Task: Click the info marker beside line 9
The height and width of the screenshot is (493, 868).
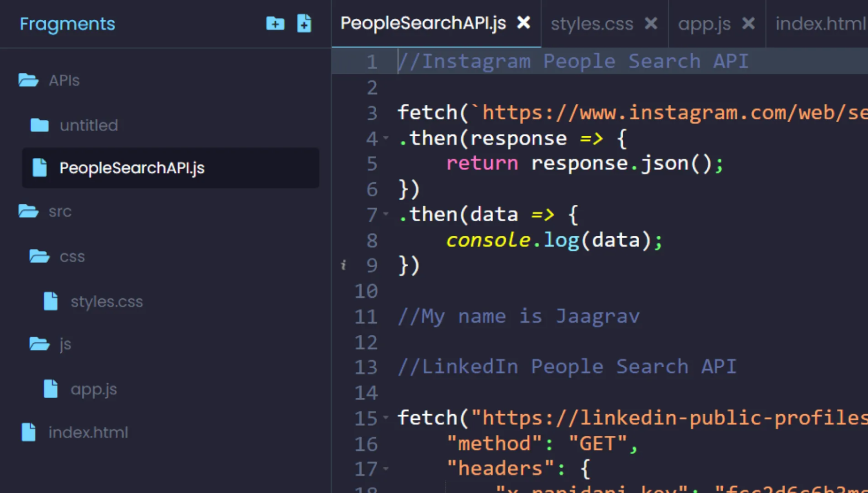Action: (x=344, y=266)
